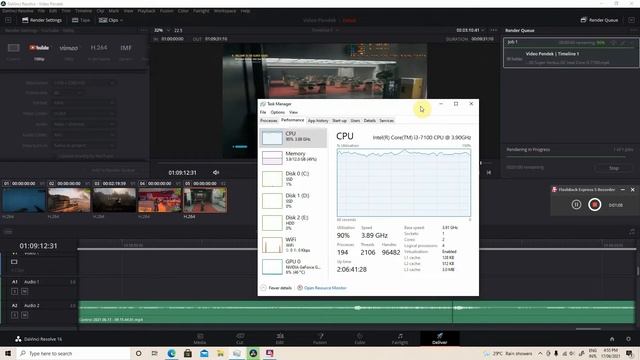
Task: Open the viewer zoom percentage dropdown
Action: click(x=162, y=30)
